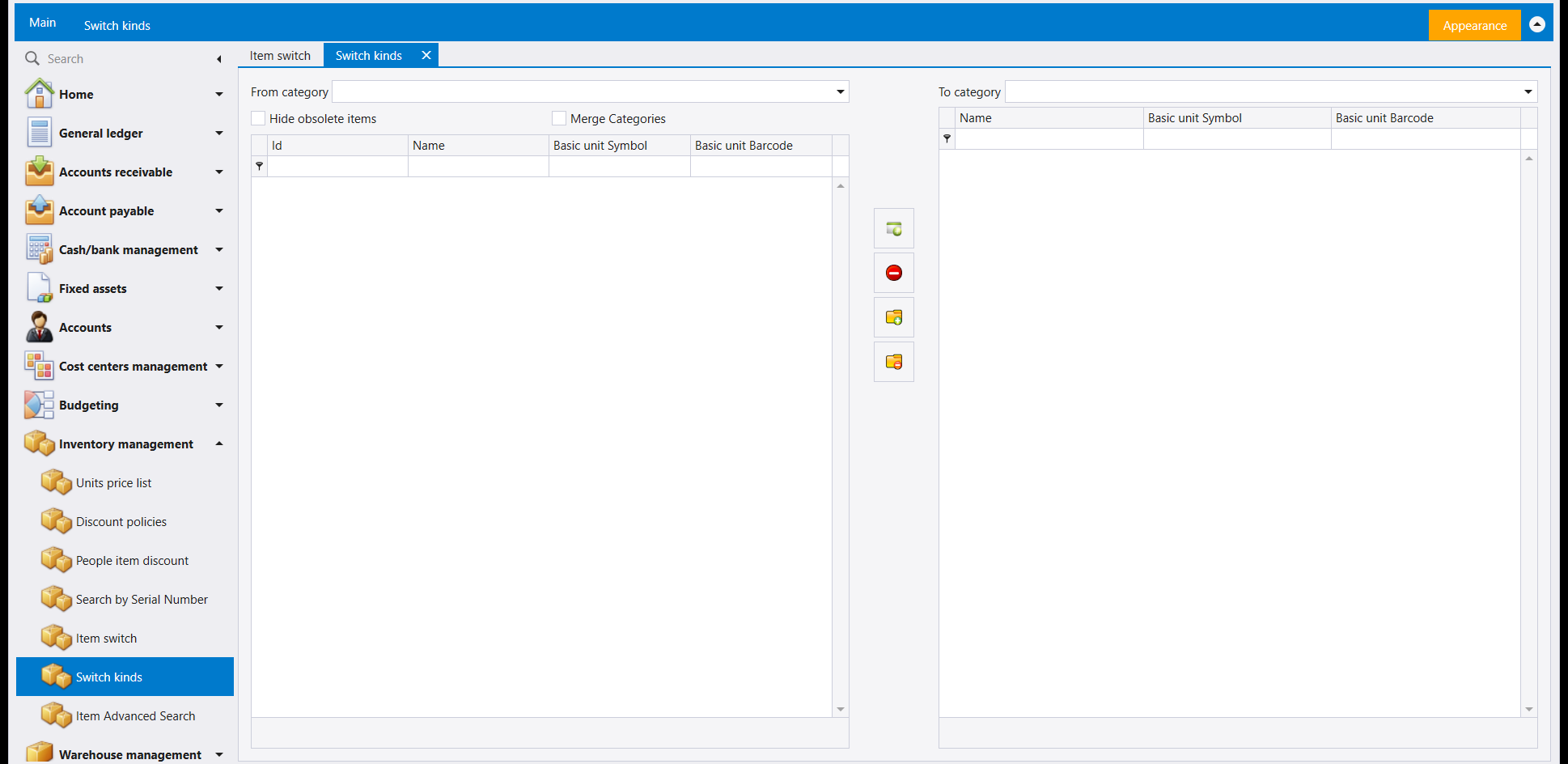
Task: Sort left grid by Basic unit Symbol
Action: tap(620, 146)
